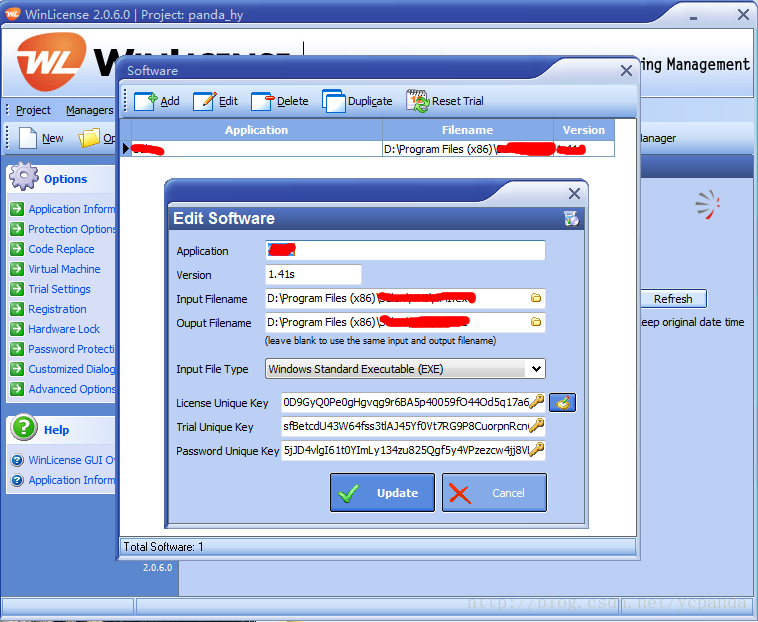Click the green Help question mark icon
The width and height of the screenshot is (758, 622).
point(24,428)
